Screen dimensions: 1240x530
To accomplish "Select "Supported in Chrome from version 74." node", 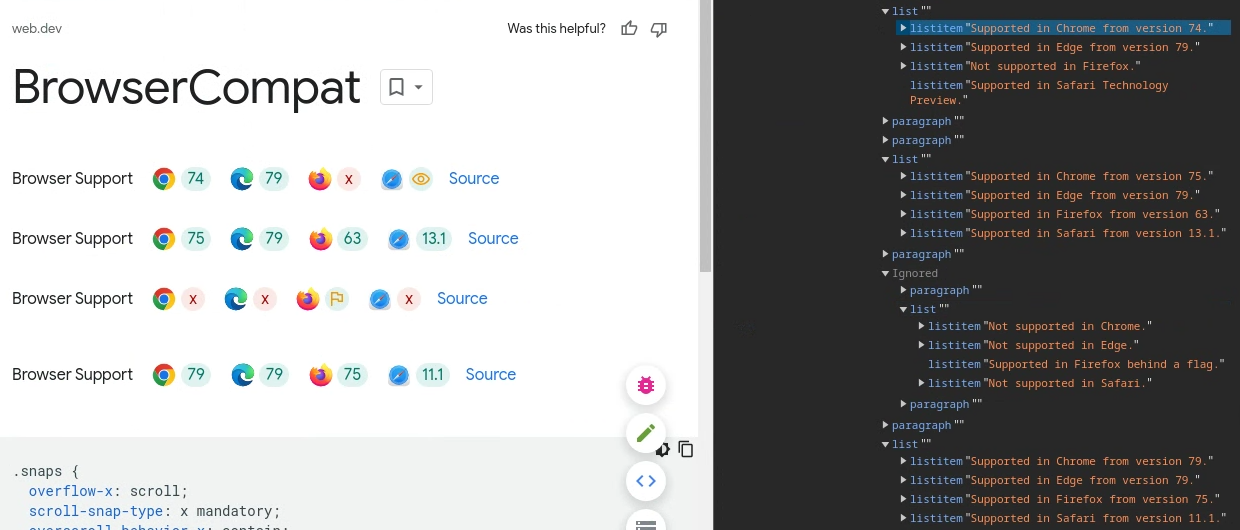I will (x=1090, y=28).
